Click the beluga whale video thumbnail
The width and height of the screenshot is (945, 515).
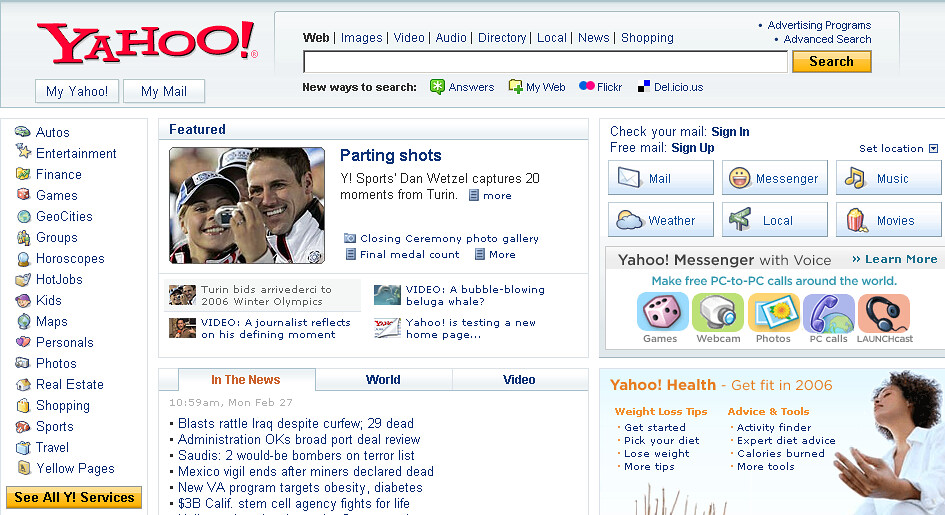point(387,295)
